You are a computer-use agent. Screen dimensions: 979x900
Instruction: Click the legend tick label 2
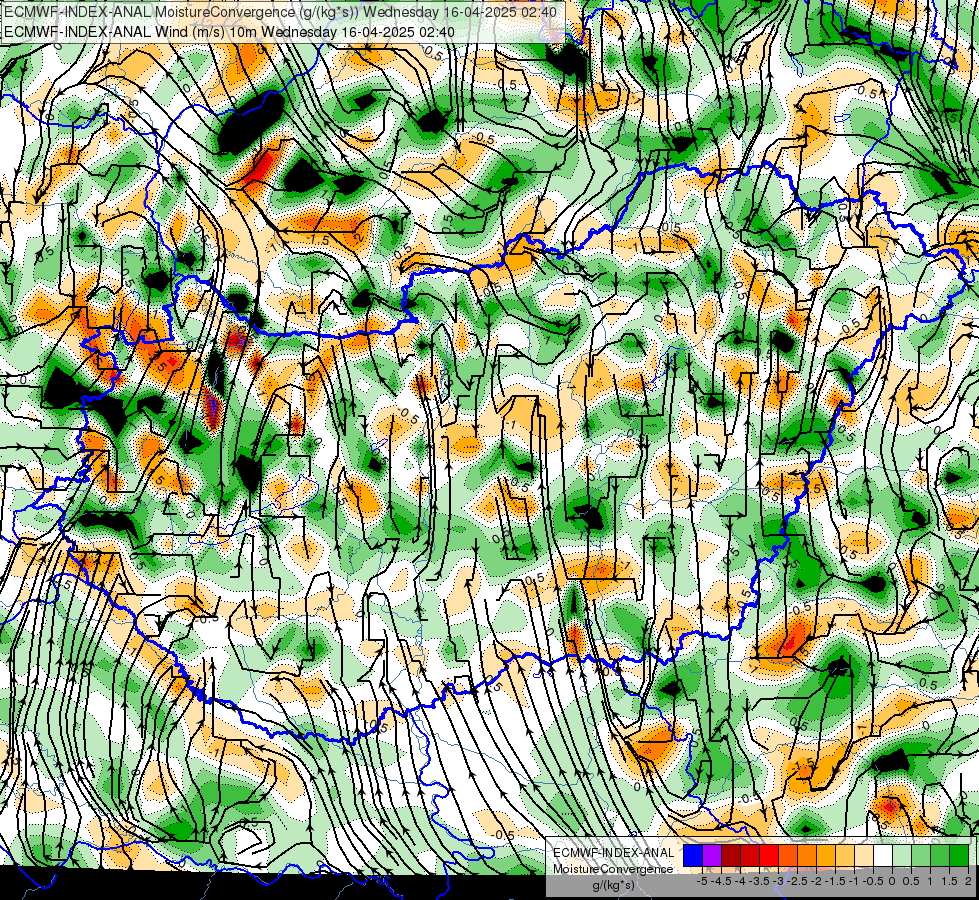coord(968,881)
